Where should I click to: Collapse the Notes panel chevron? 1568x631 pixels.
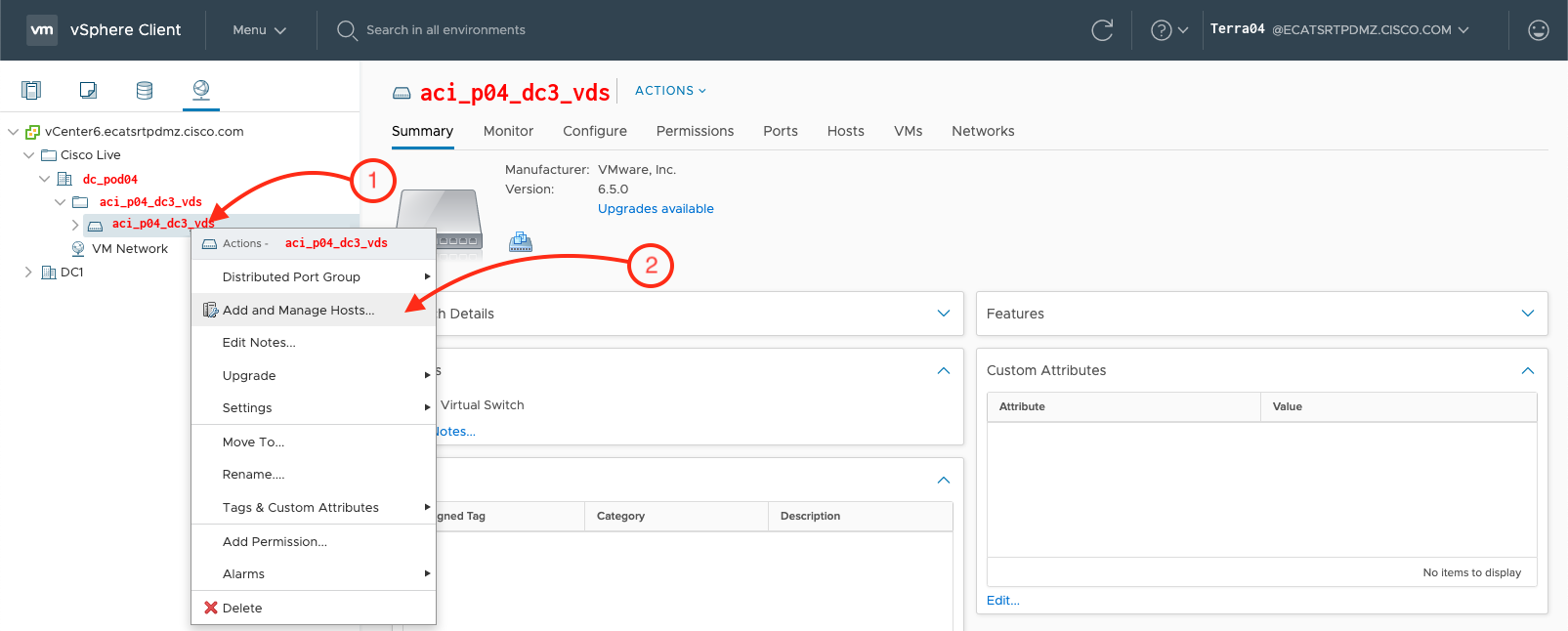944,370
